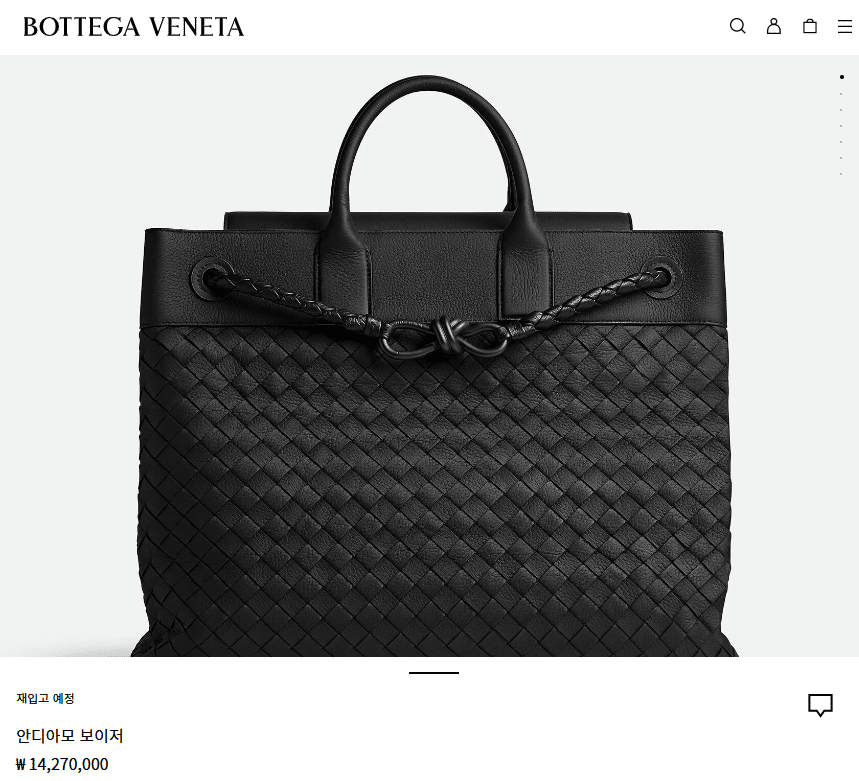This screenshot has width=859, height=781.
Task: Show the fourth image dot
Action: (x=841, y=126)
